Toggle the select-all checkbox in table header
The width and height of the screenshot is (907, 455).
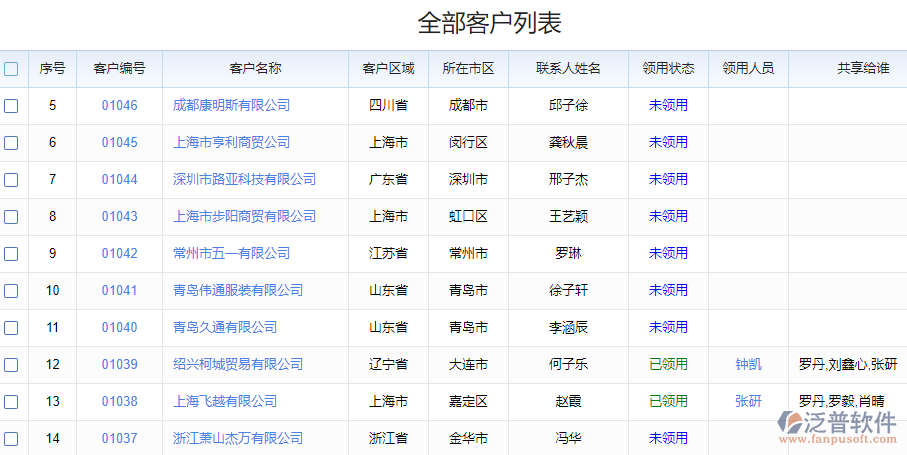coord(11,69)
